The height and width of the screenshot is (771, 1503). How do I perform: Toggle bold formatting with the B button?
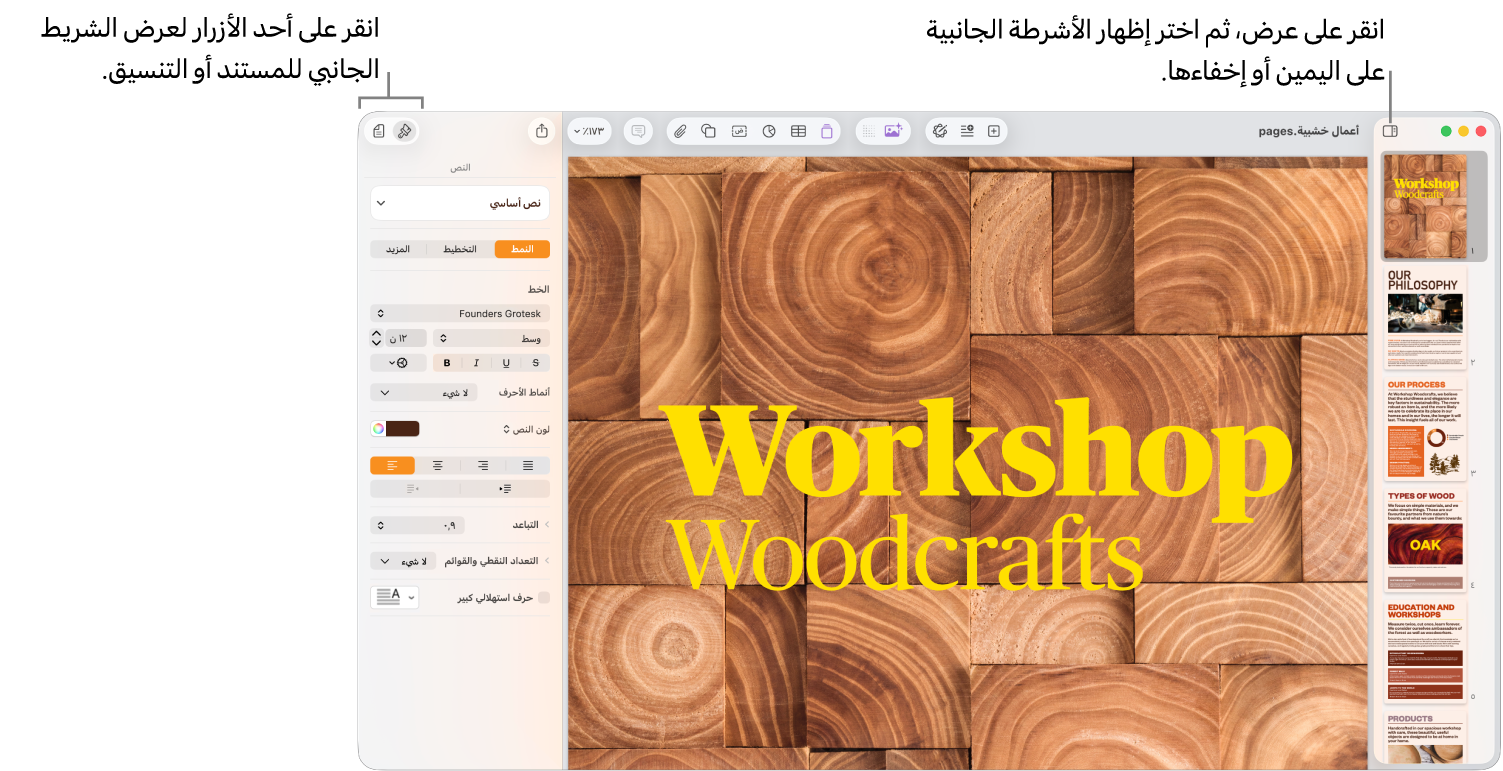(447, 363)
